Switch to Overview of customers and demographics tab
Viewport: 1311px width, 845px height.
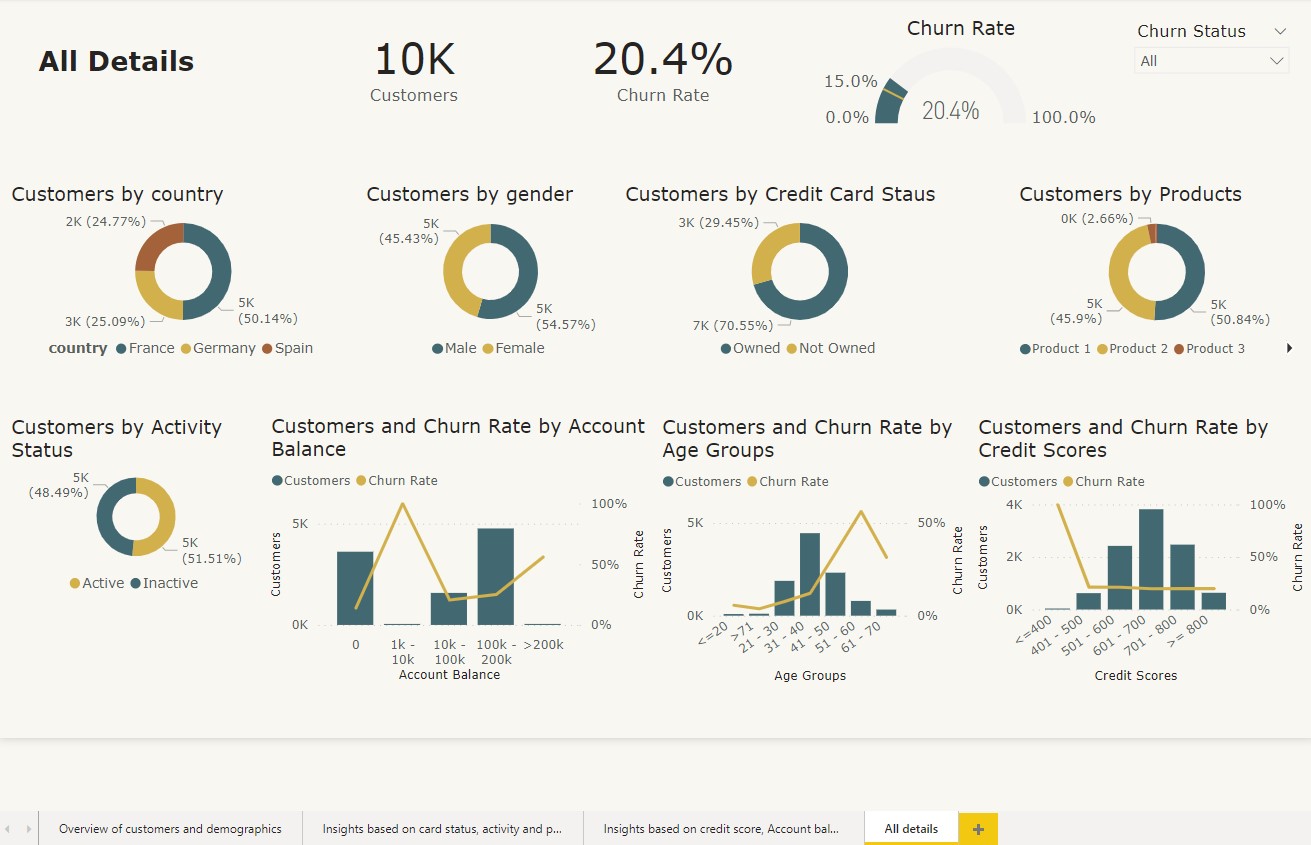170,828
